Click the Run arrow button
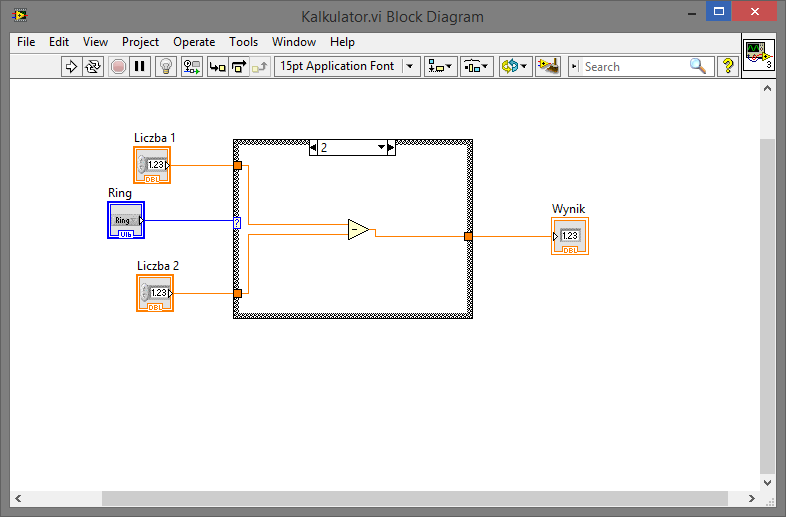Screen dimensions: 786x517 coord(71,67)
